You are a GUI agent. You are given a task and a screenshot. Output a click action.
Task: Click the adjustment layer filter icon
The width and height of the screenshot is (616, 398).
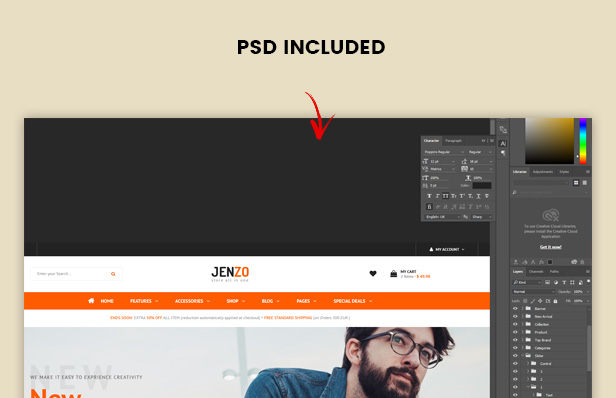coord(556,282)
